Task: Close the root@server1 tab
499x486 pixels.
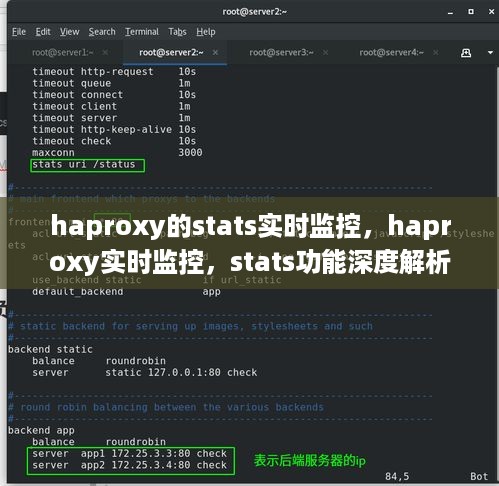Action: tap(105, 52)
